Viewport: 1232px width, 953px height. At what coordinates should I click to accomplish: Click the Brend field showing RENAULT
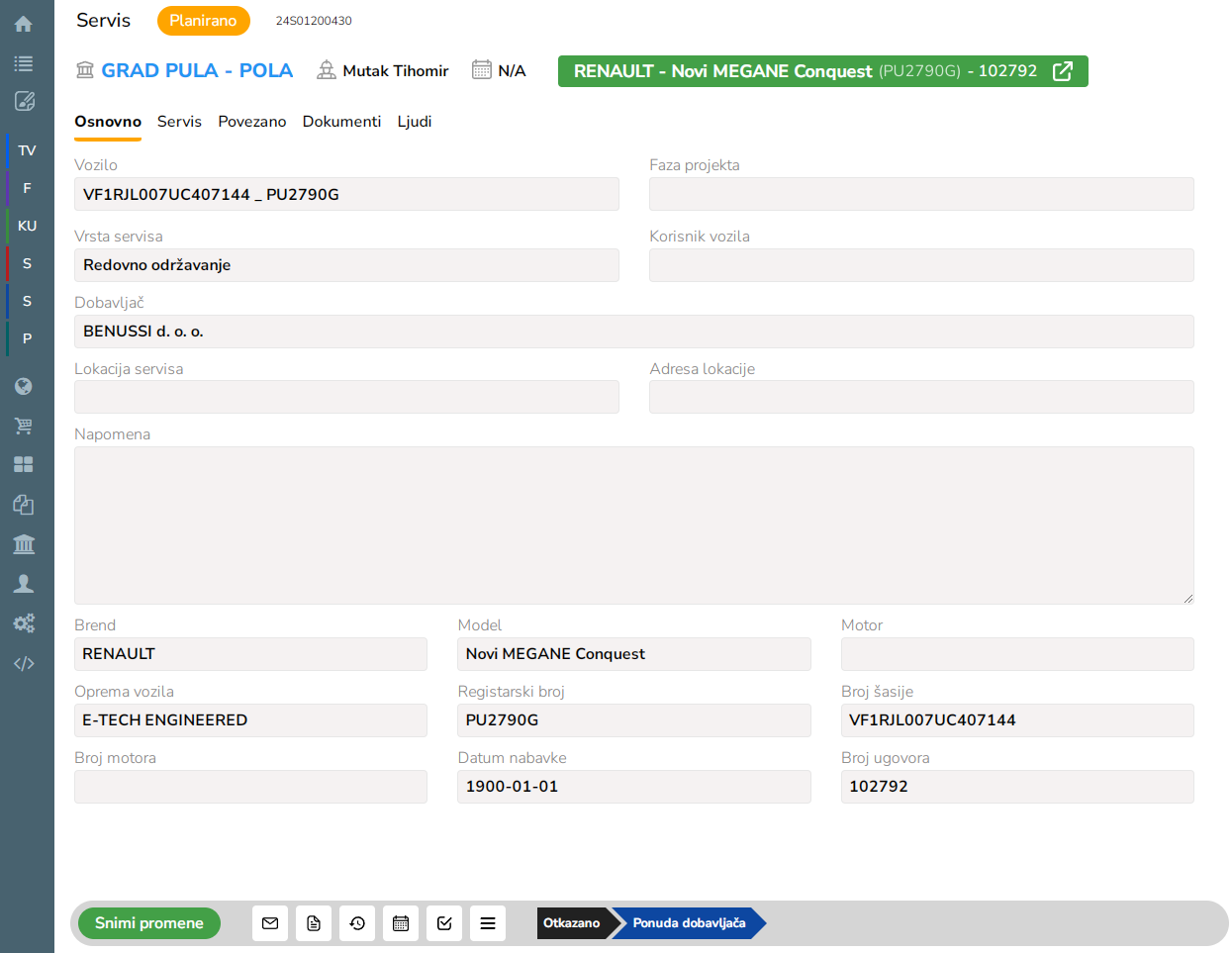pyautogui.click(x=250, y=654)
